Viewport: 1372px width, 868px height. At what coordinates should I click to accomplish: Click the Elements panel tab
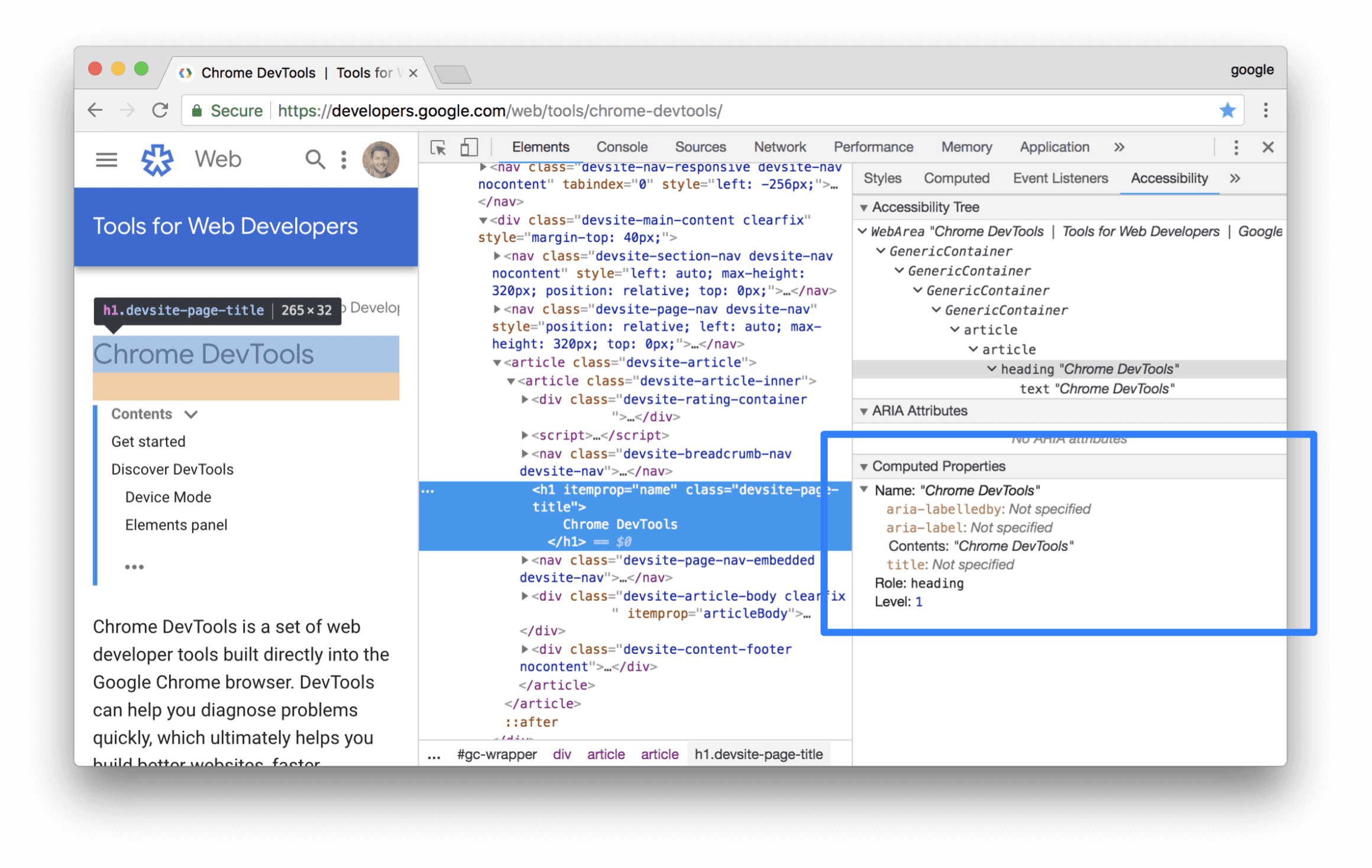(x=540, y=147)
